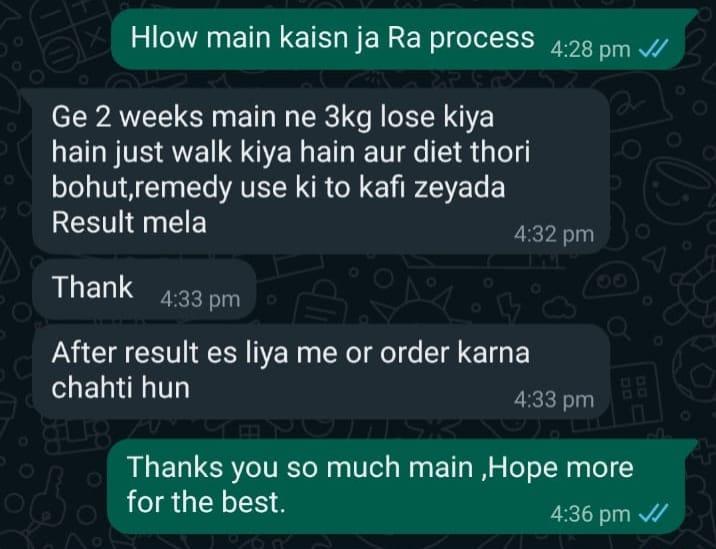Click the 4:32 pm timestamp
The image size is (716, 549).
554,235
